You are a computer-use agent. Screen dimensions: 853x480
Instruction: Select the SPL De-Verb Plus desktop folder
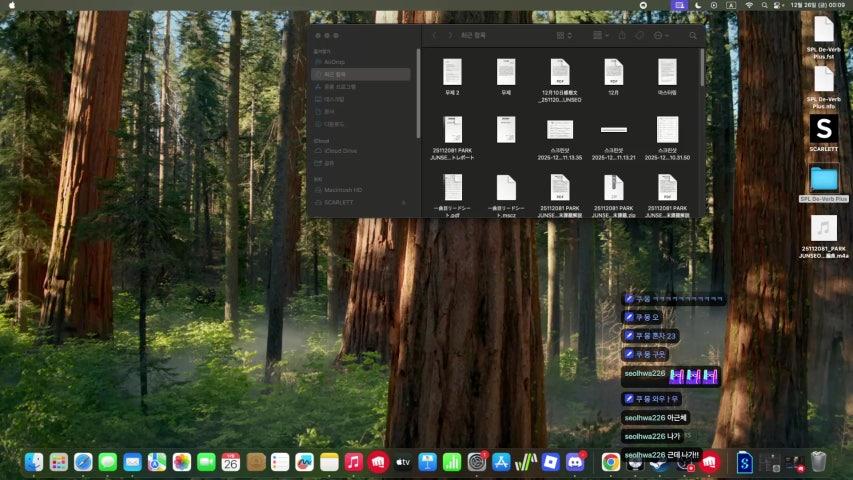coord(823,179)
